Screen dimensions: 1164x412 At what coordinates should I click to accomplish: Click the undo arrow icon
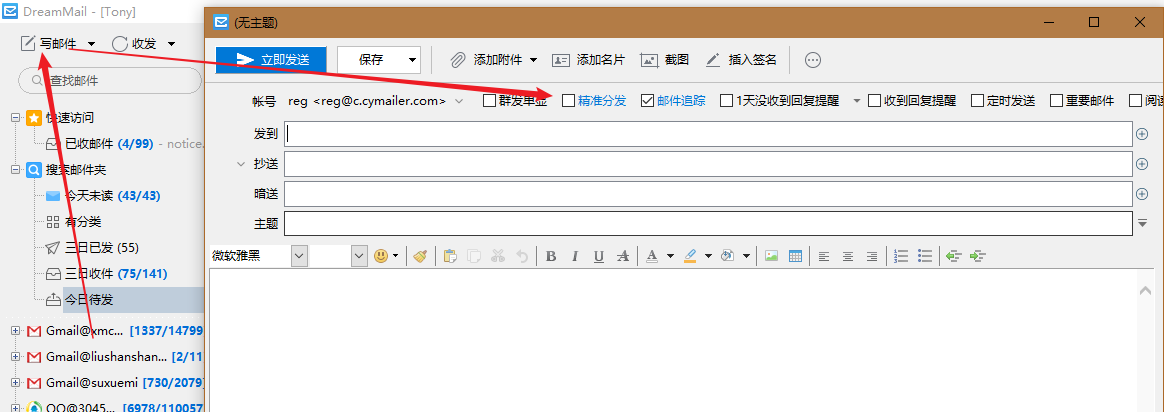[522, 256]
